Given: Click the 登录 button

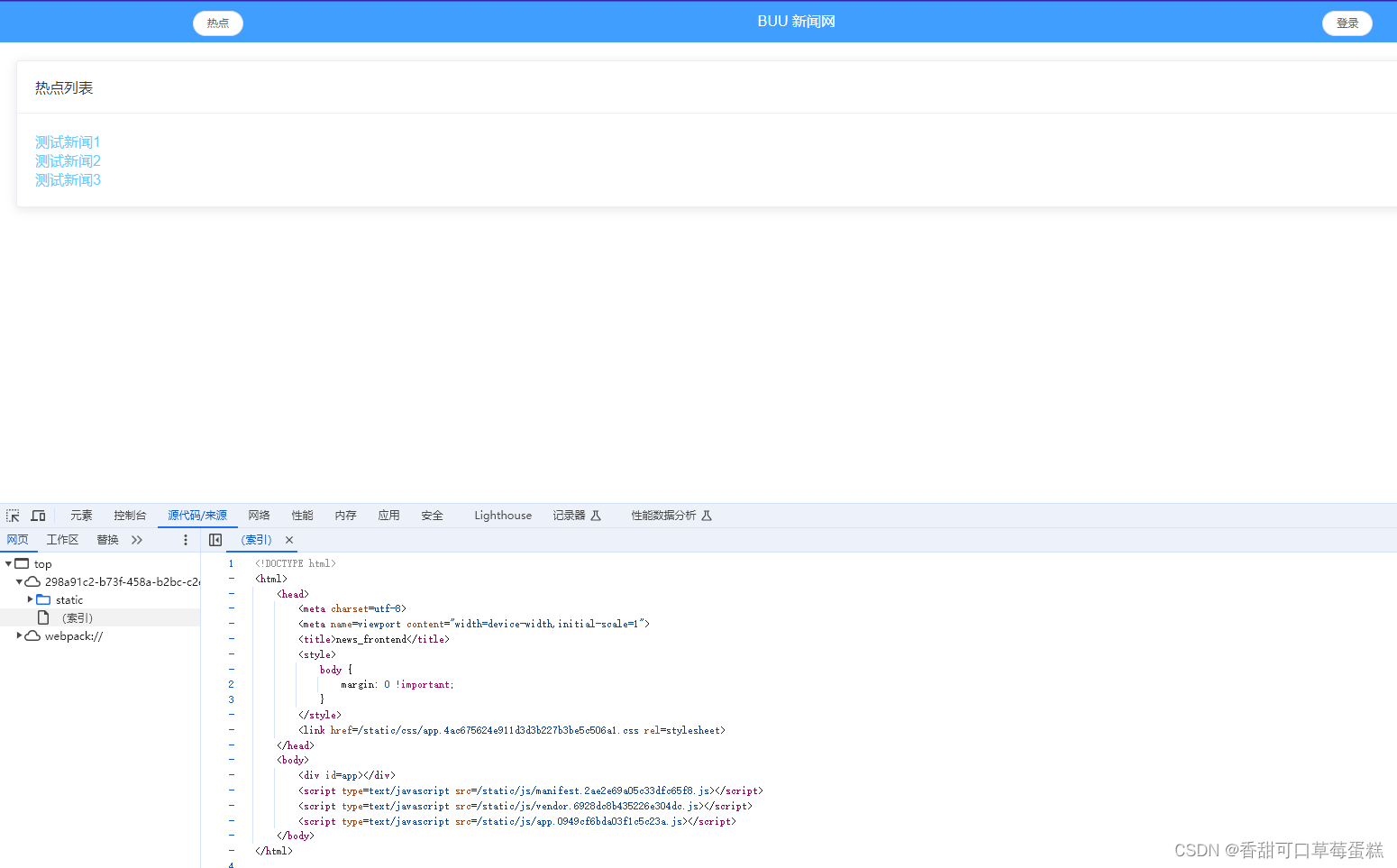Looking at the screenshot, I should point(1347,23).
